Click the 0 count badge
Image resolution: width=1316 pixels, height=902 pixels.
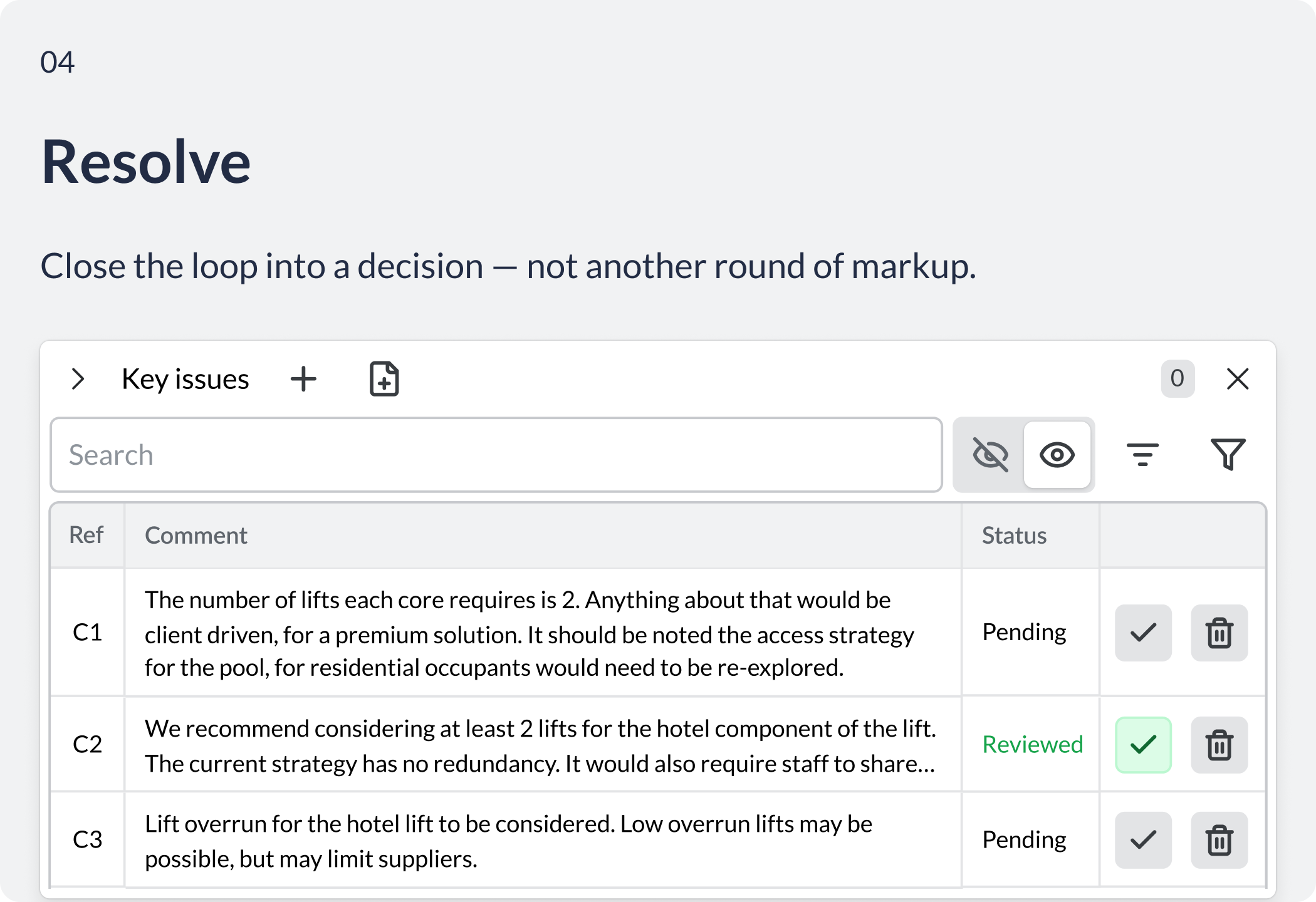click(x=1178, y=378)
